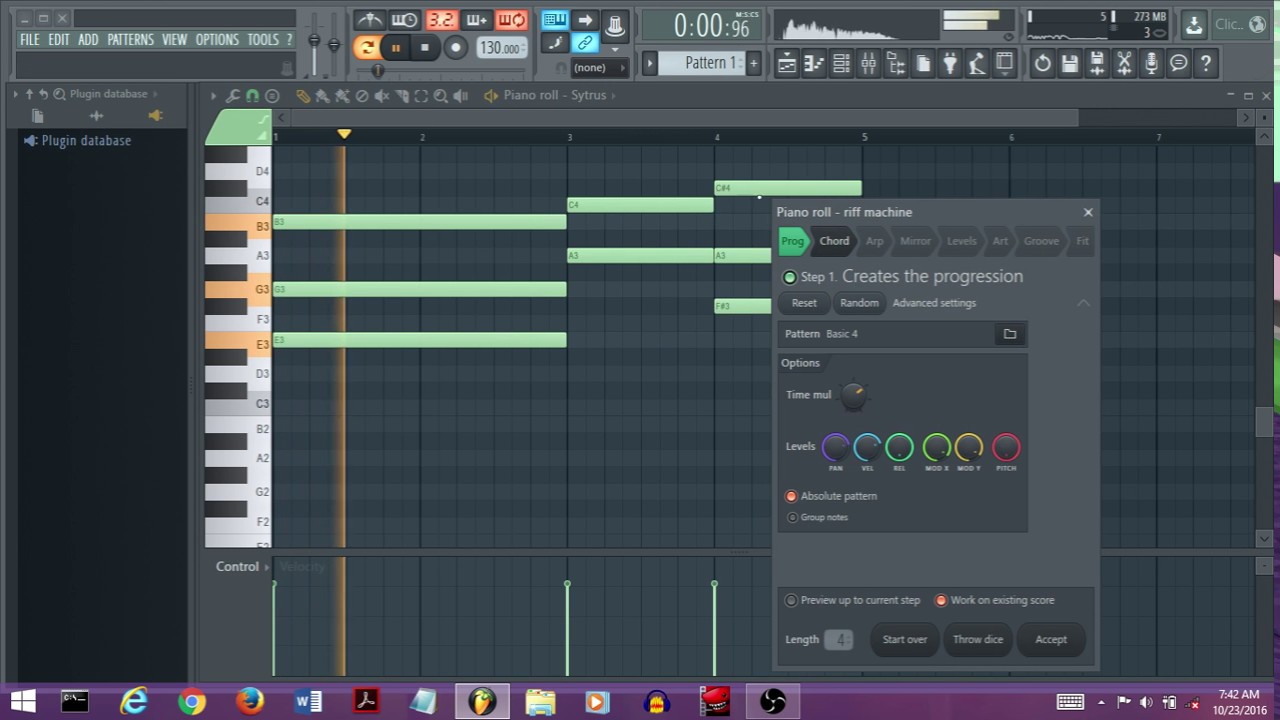Screen dimensions: 1280x720
Task: Open the stamp tool icon
Action: click(272, 96)
